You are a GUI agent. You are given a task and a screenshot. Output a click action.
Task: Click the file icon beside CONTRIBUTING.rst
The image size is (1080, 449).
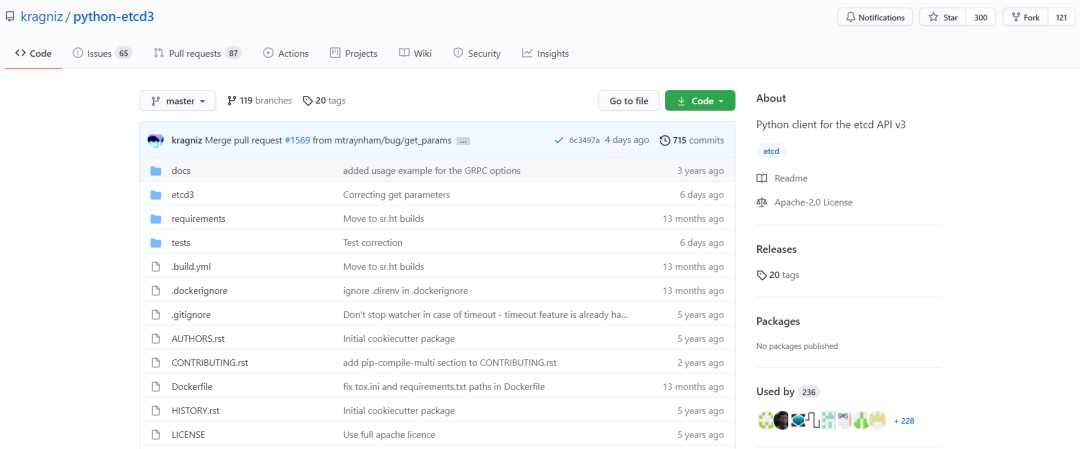point(156,363)
